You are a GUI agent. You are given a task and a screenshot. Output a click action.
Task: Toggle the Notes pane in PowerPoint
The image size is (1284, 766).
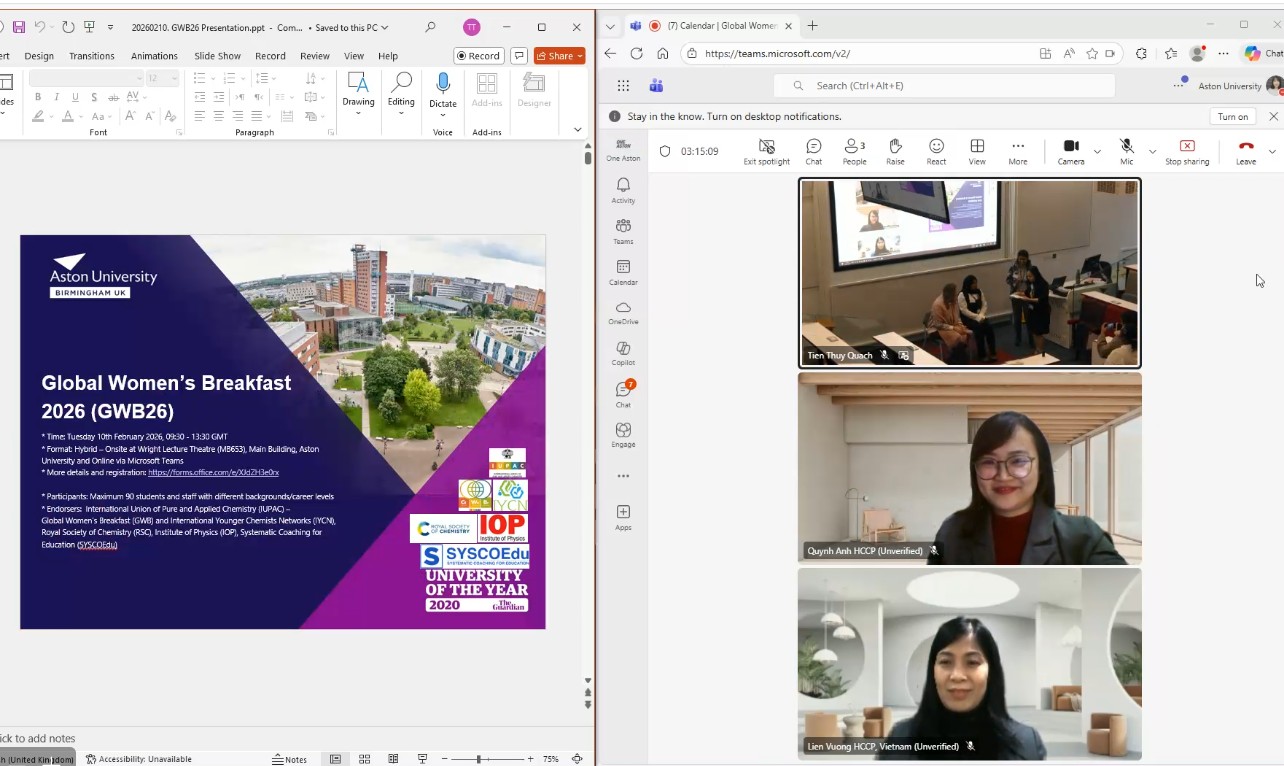pyautogui.click(x=289, y=759)
